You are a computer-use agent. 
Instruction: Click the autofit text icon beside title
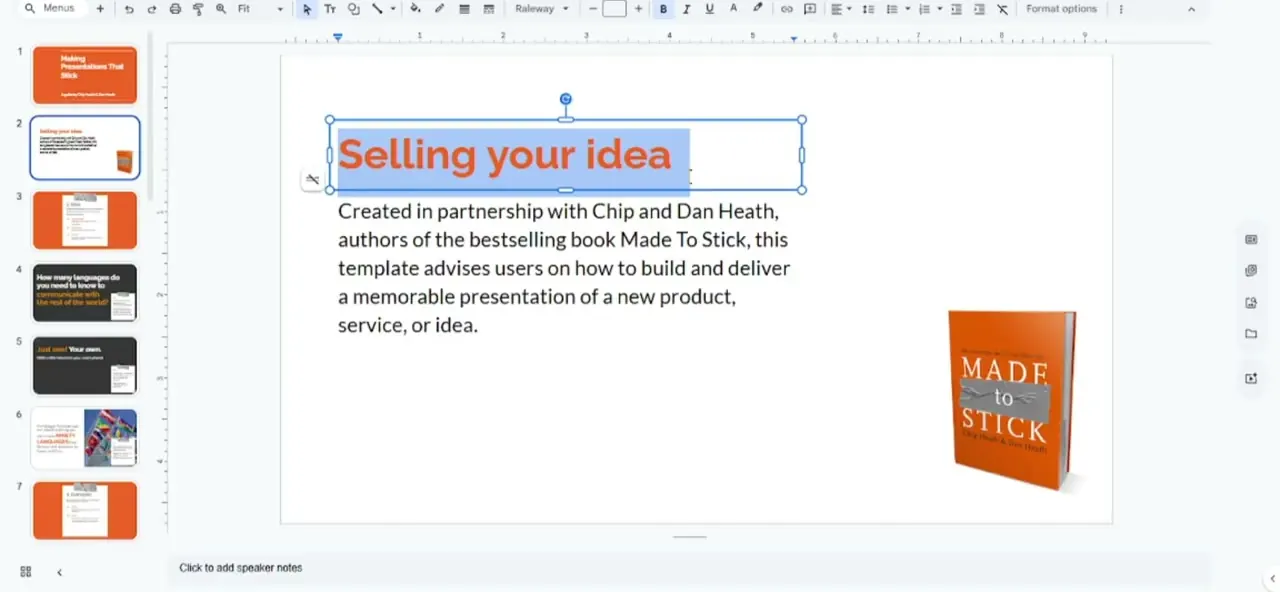click(313, 180)
